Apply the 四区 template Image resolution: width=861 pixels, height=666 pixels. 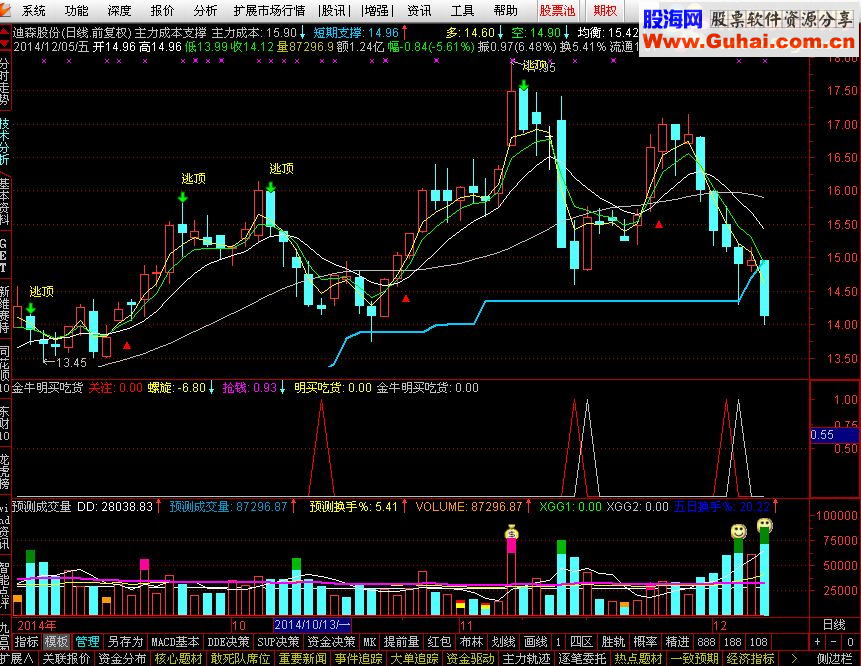click(581, 641)
